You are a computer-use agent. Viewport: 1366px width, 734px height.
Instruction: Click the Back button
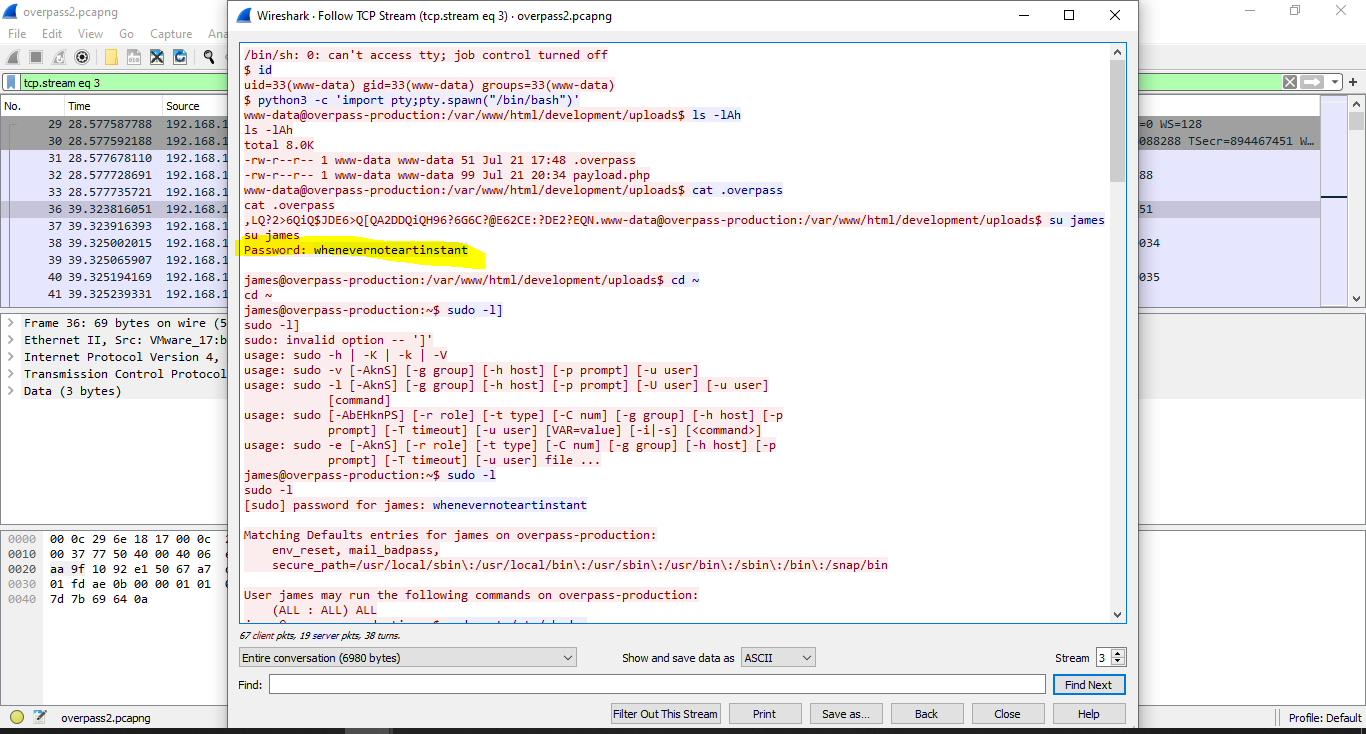tap(927, 714)
